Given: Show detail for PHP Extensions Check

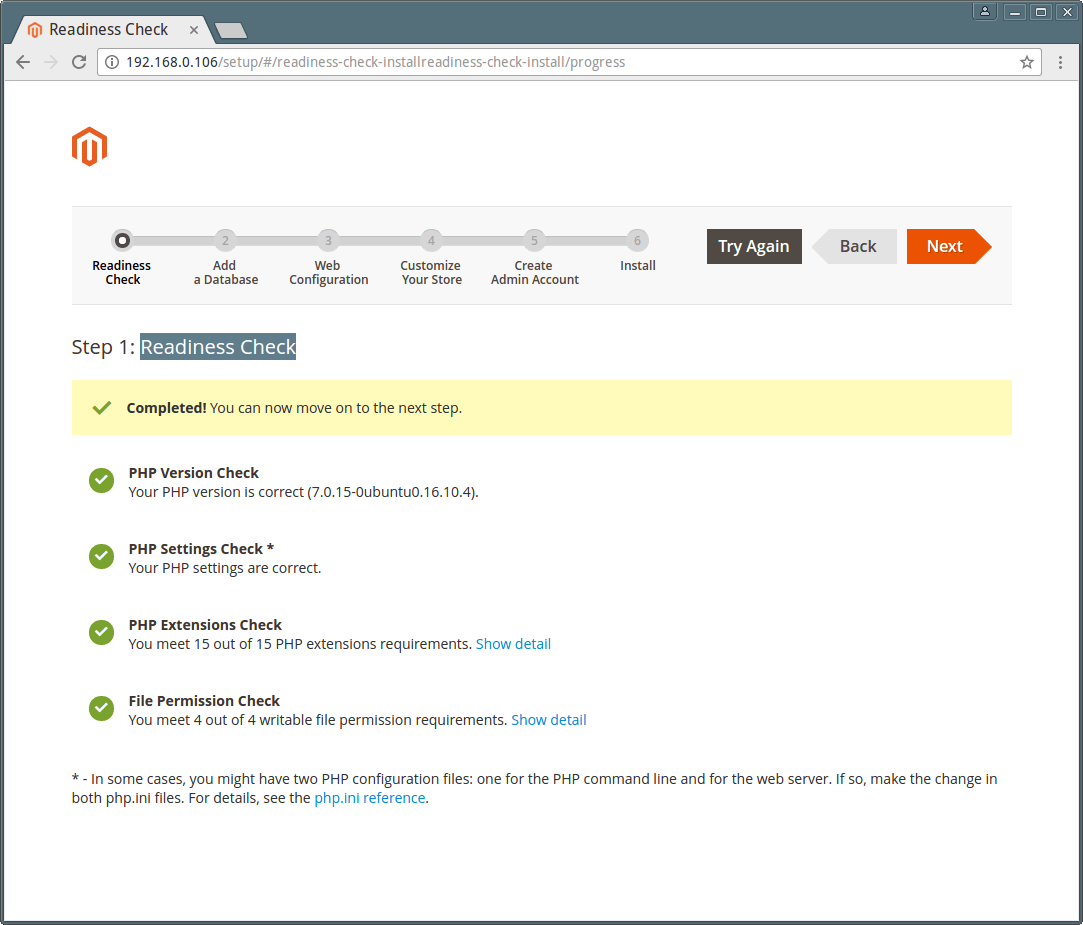Looking at the screenshot, I should point(513,644).
